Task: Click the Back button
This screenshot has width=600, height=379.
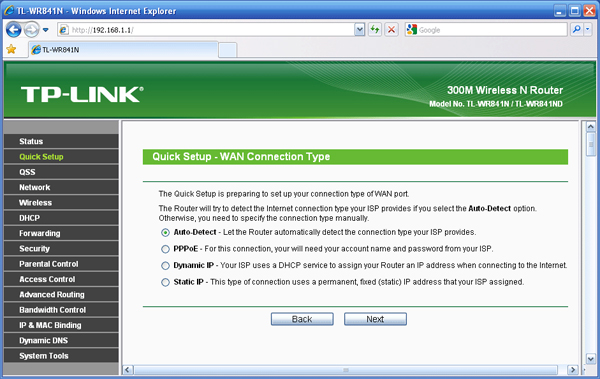Action: pyautogui.click(x=302, y=319)
